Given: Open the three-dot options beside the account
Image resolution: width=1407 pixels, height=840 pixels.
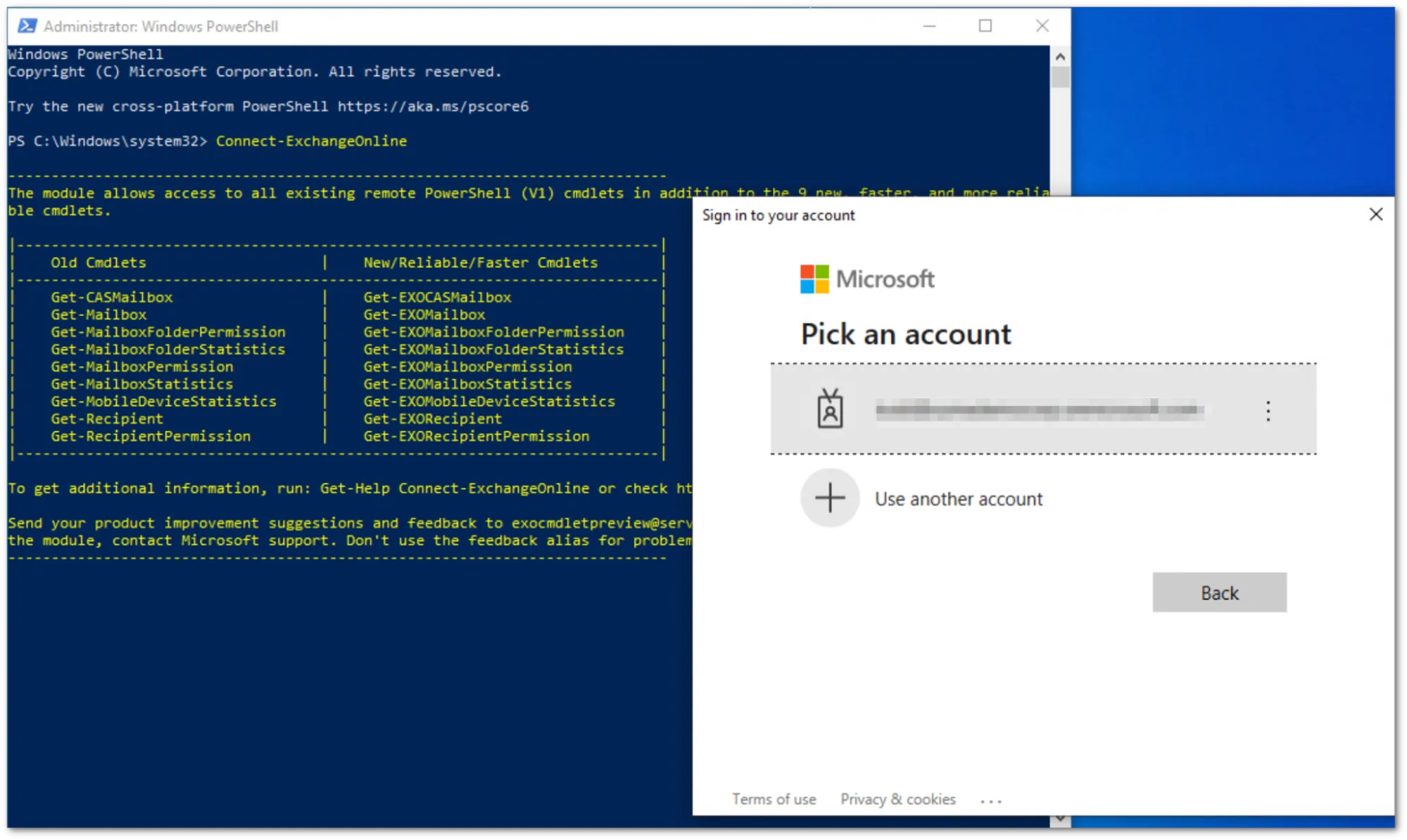Looking at the screenshot, I should (x=1268, y=410).
